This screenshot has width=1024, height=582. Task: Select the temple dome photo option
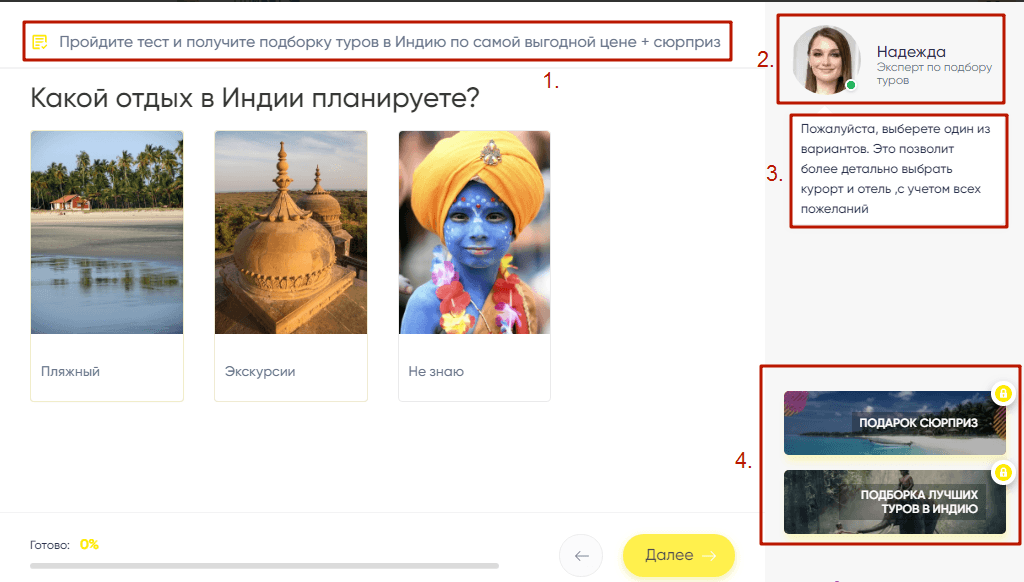coord(291,232)
